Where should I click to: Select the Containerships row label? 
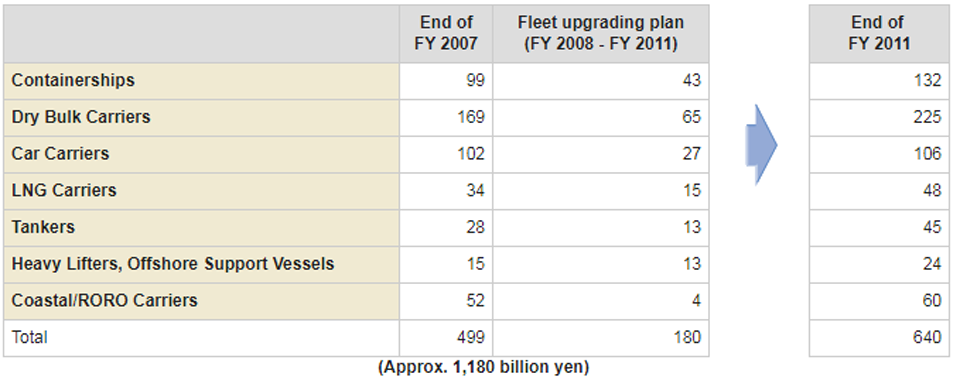point(73,80)
